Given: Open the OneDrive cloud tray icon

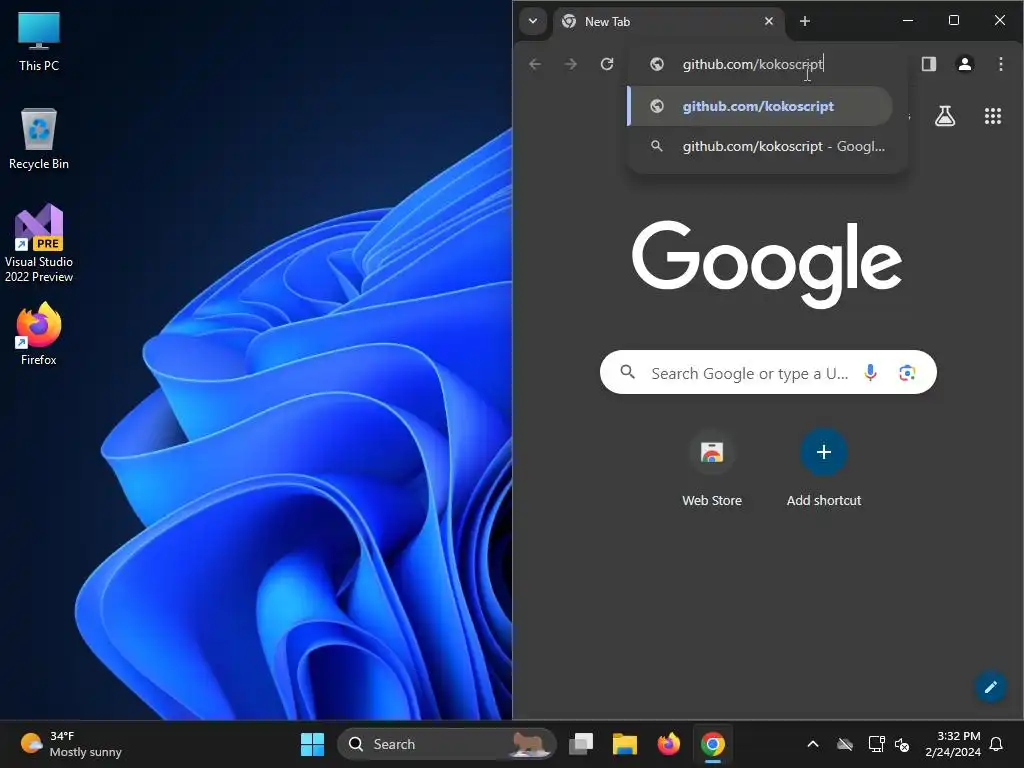Looking at the screenshot, I should (845, 744).
